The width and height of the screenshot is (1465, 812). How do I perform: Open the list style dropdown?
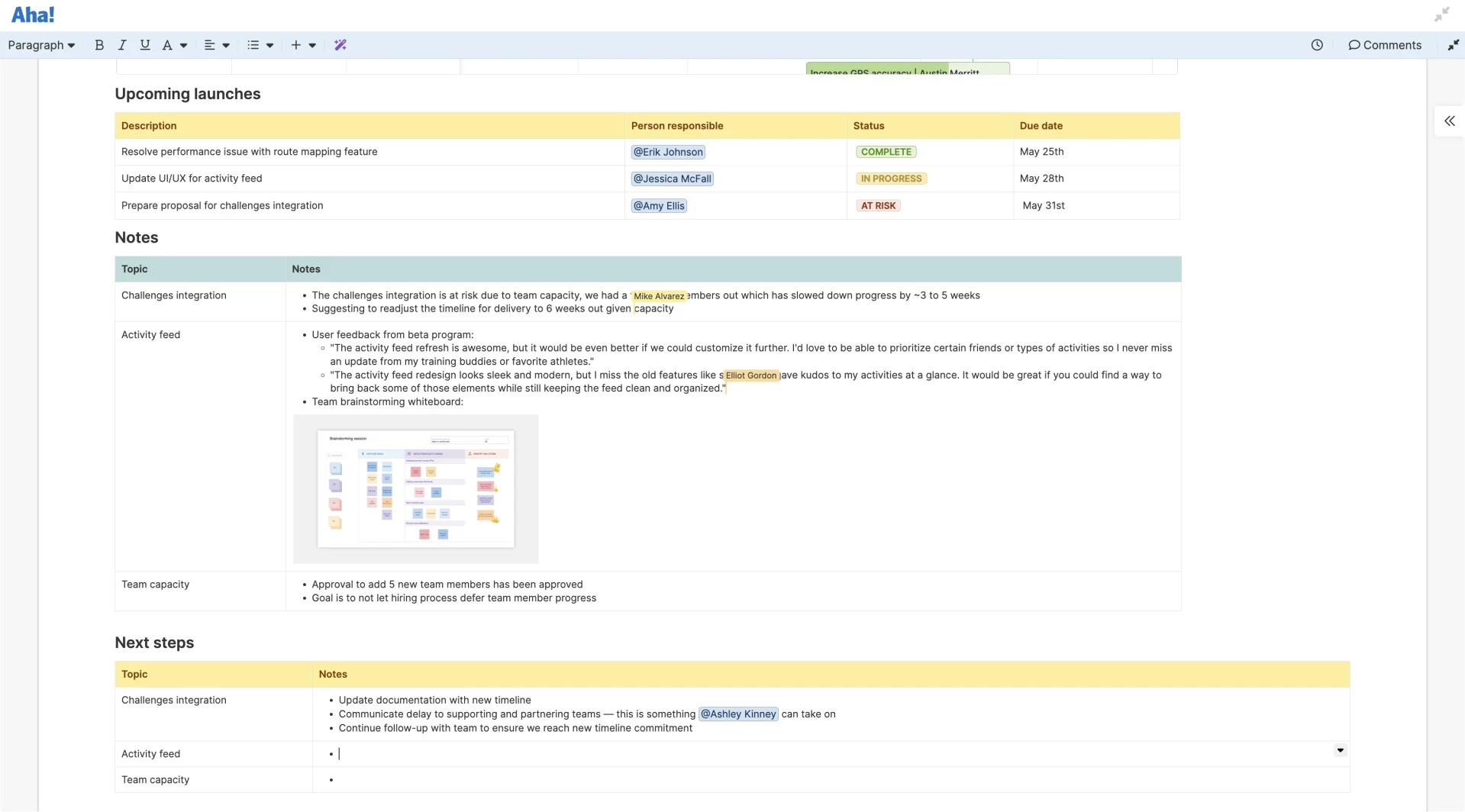(260, 45)
